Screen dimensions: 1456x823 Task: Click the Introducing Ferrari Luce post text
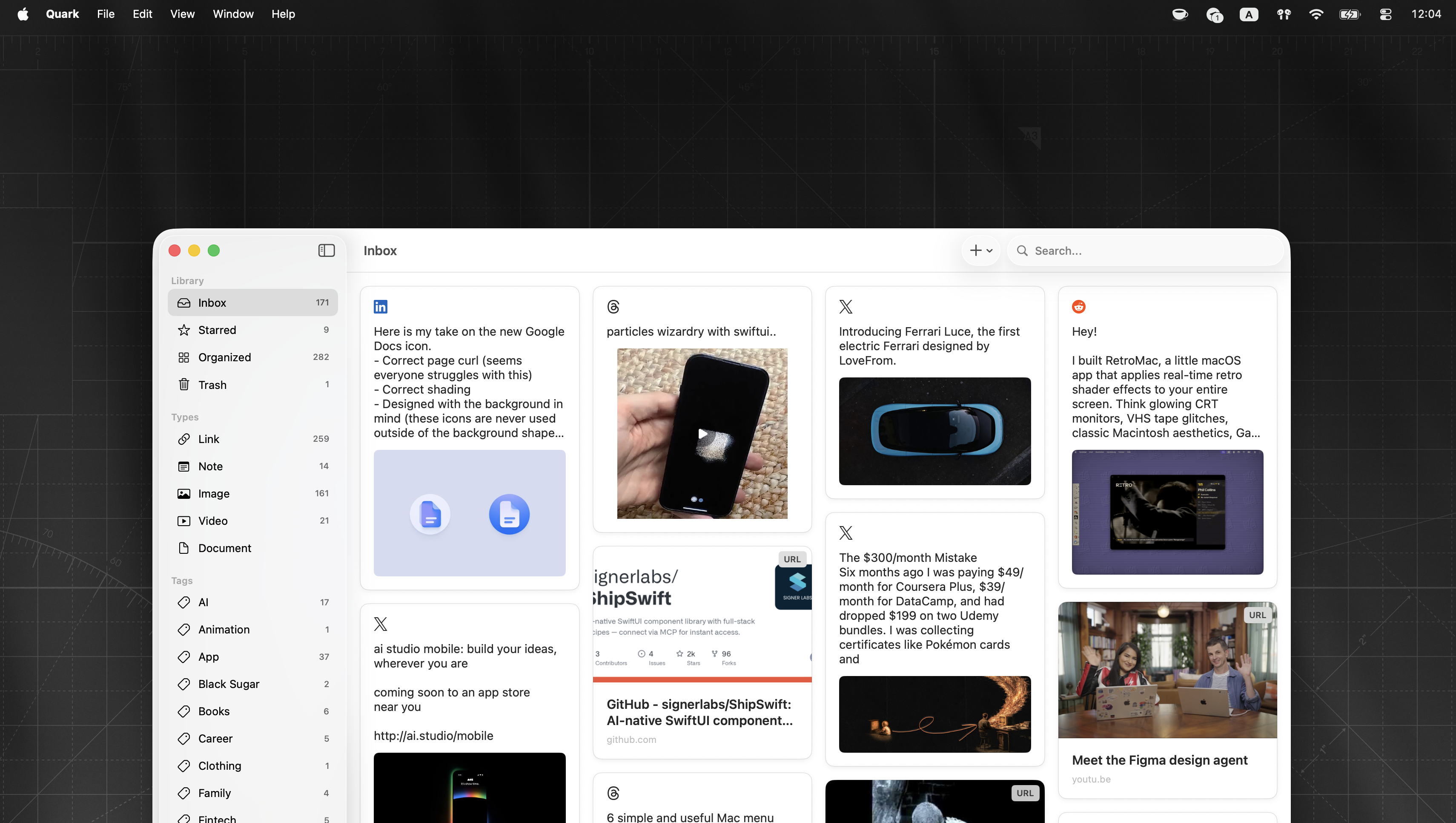click(929, 345)
